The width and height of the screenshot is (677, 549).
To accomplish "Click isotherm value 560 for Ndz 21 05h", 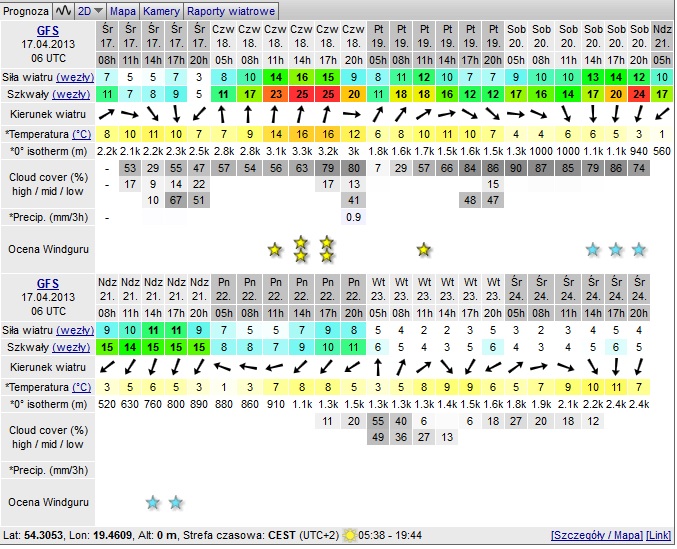I will [662, 151].
